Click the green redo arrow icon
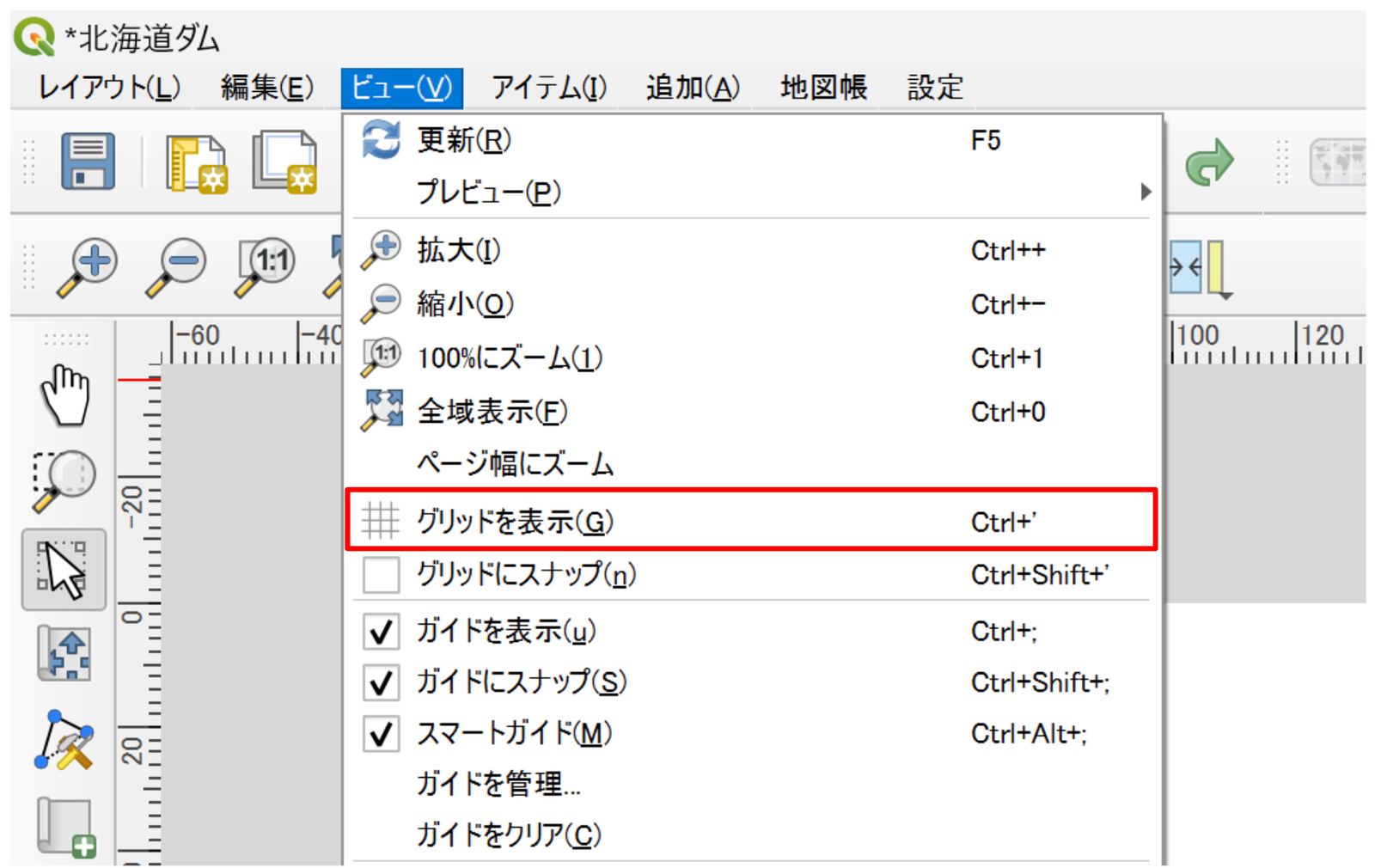This screenshot has height=868, width=1375. tap(1209, 163)
